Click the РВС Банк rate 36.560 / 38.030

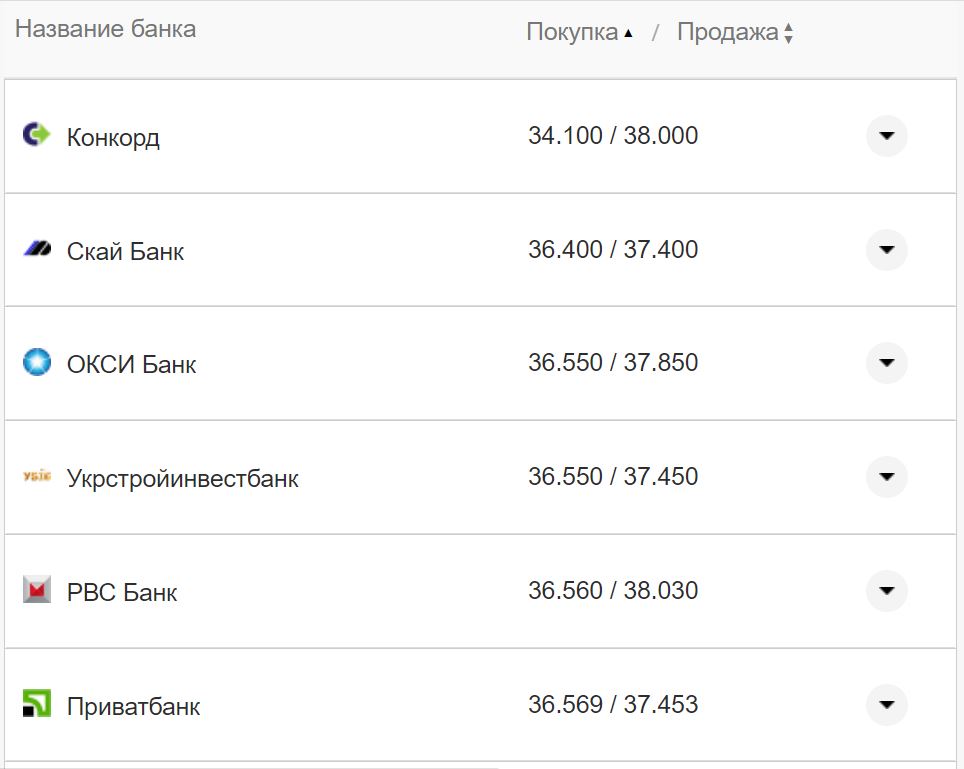tap(612, 591)
